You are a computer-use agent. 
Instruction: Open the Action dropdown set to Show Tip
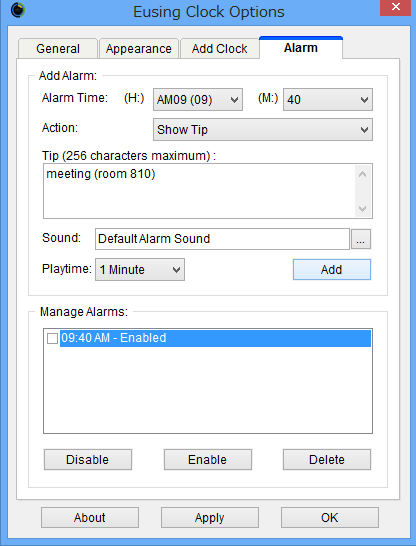(x=263, y=130)
